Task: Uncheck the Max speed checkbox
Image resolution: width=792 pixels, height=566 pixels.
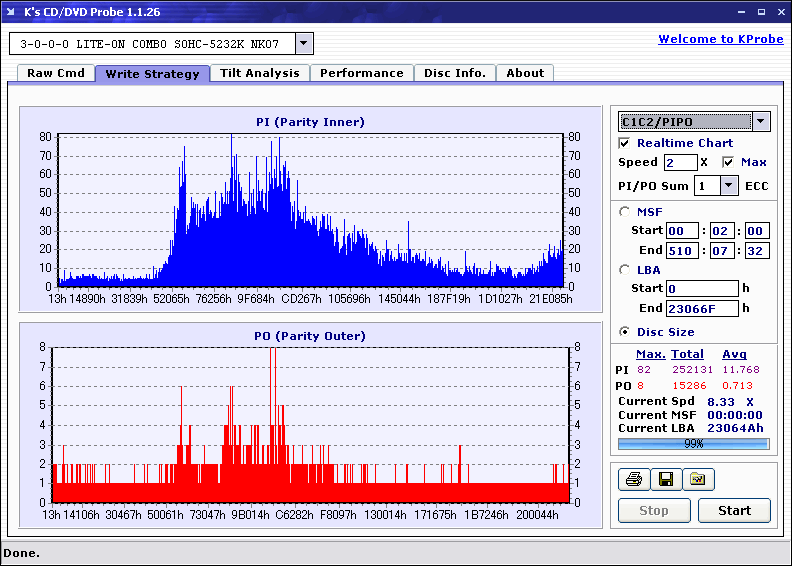Action: tap(728, 163)
